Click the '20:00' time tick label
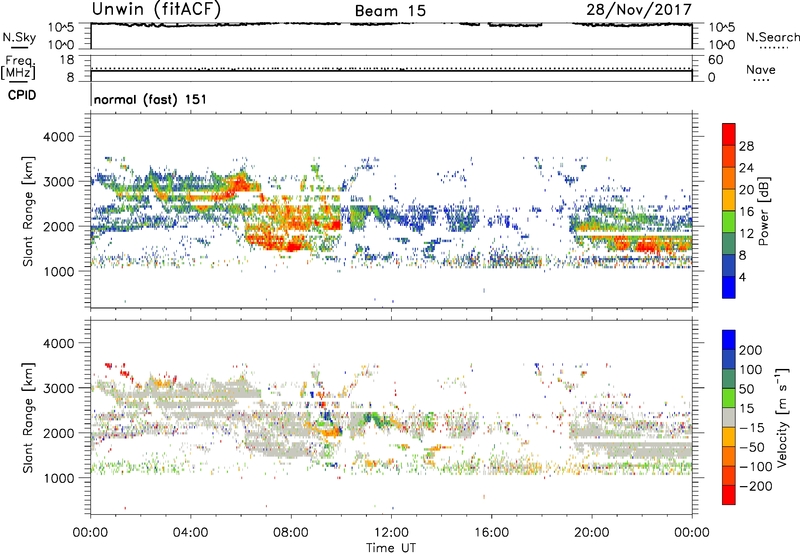Viewport: 800px width, 554px height. pyautogui.click(x=591, y=533)
